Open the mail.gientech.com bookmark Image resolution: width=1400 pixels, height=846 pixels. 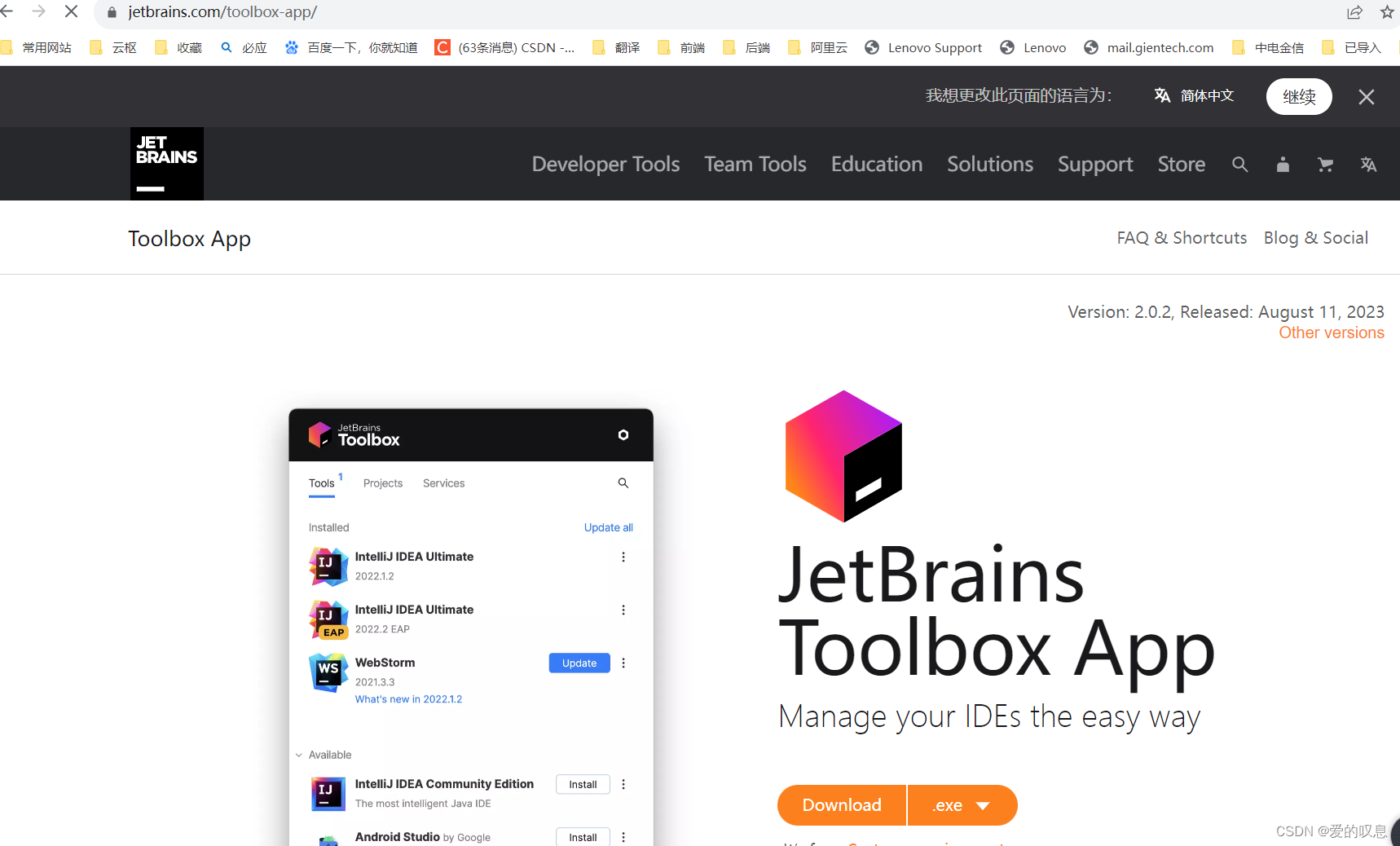[x=1149, y=48]
